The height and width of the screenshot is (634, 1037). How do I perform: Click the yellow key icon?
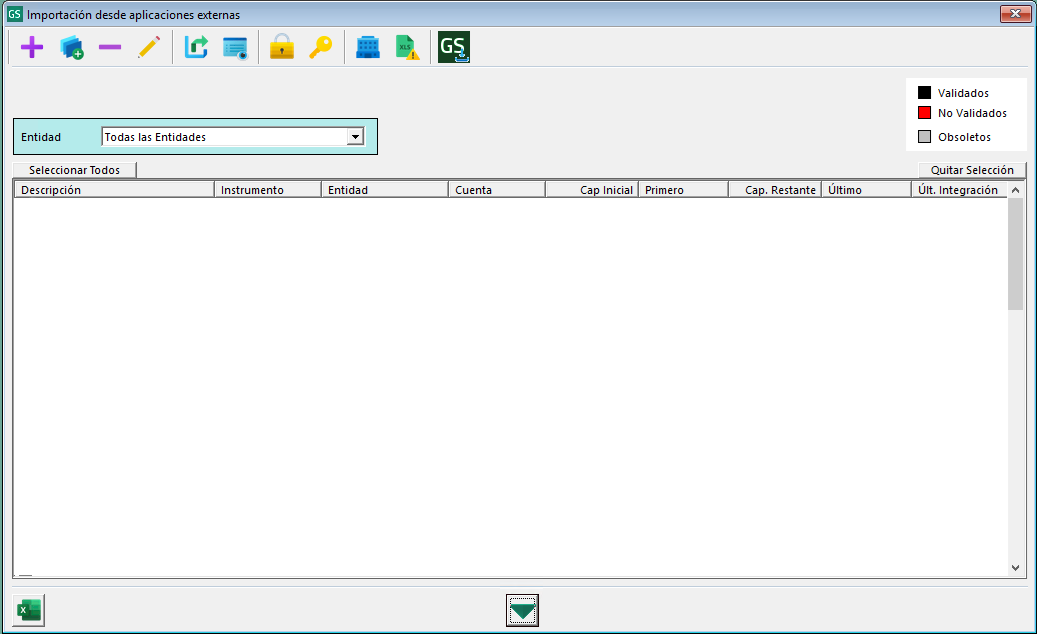321,48
